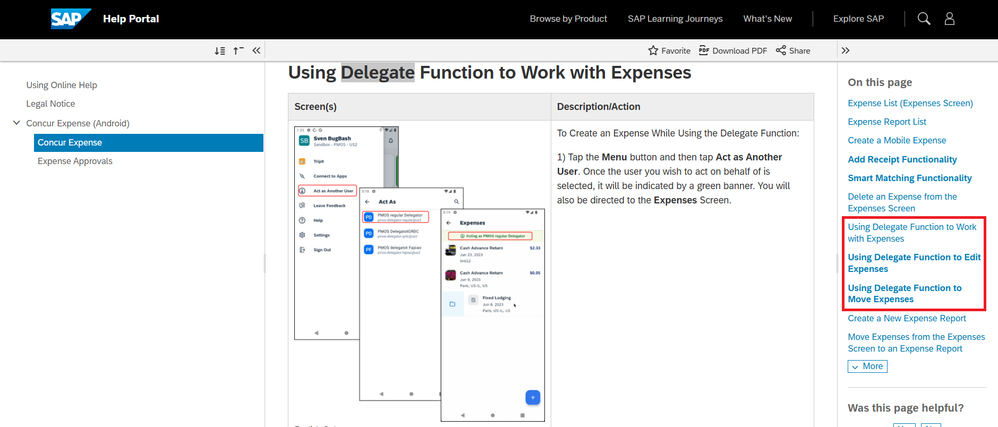Collapse the right sidebar with double chevron
This screenshot has width=998, height=427.
point(845,51)
